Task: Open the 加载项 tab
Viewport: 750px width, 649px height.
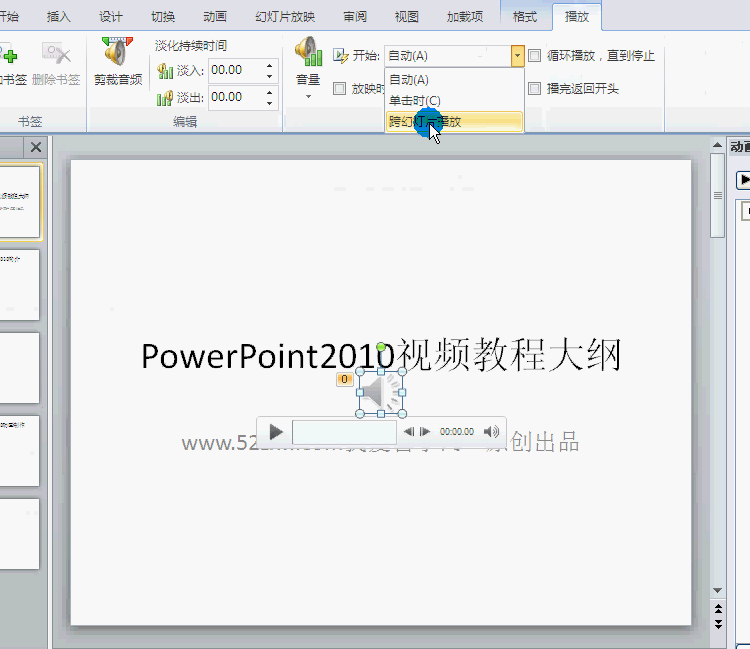Action: point(465,17)
